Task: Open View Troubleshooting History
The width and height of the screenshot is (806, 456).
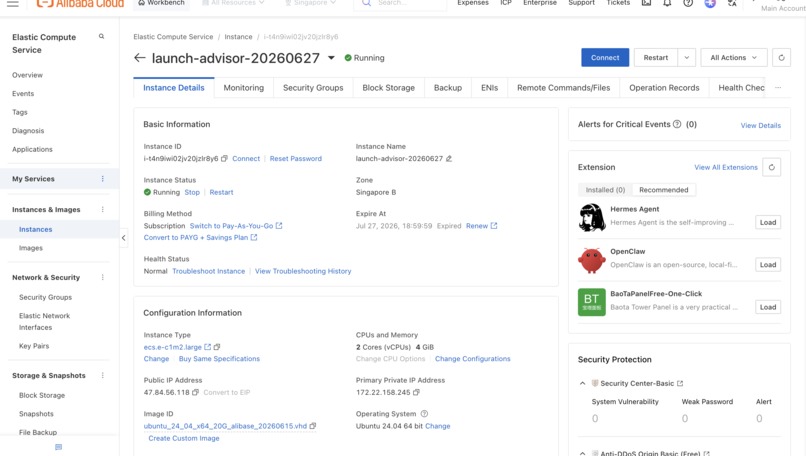Action: click(303, 271)
